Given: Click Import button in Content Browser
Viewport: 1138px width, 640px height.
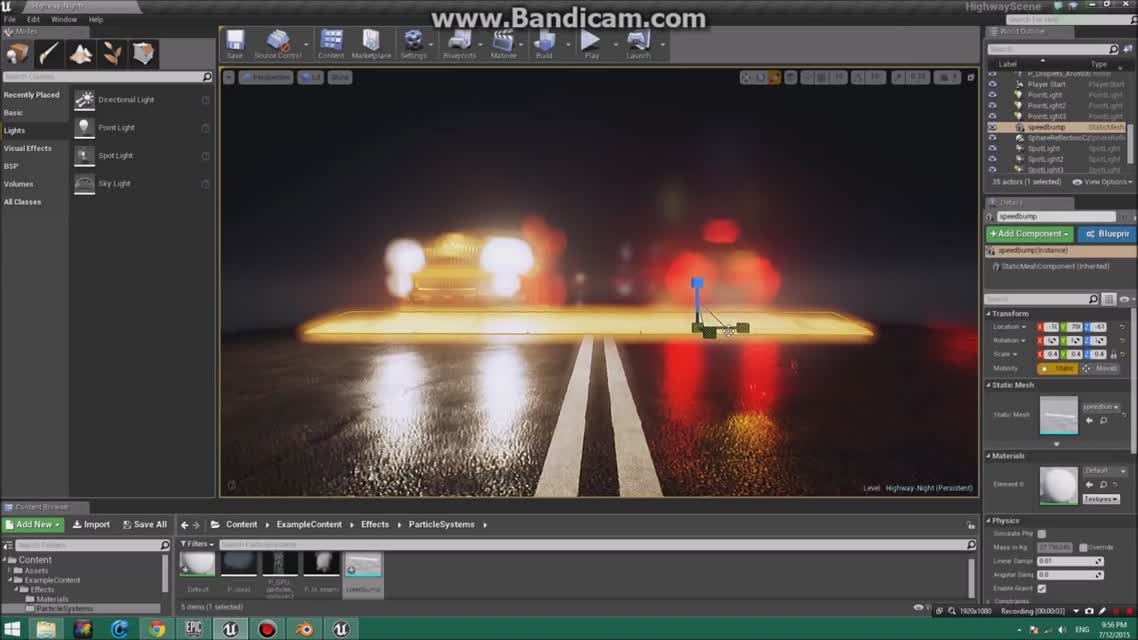Looking at the screenshot, I should coord(91,525).
